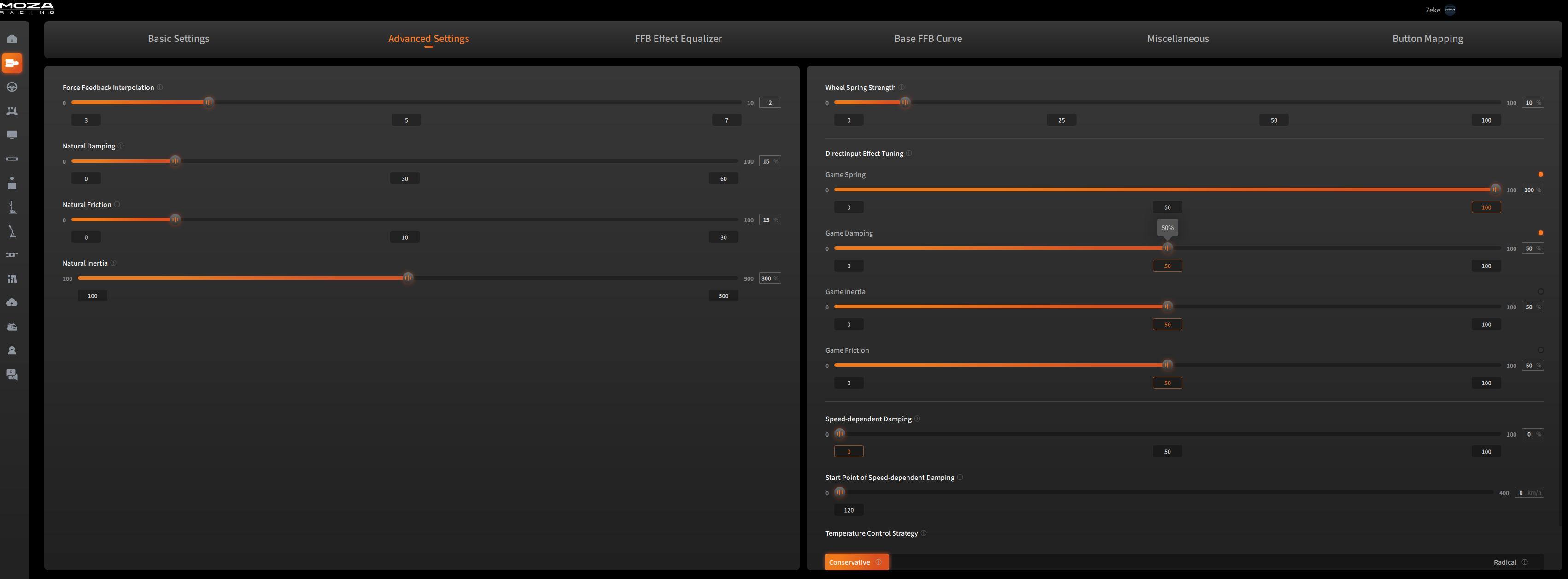Switch to FFB Effect Equalizer tab
The height and width of the screenshot is (579, 1568).
click(678, 38)
